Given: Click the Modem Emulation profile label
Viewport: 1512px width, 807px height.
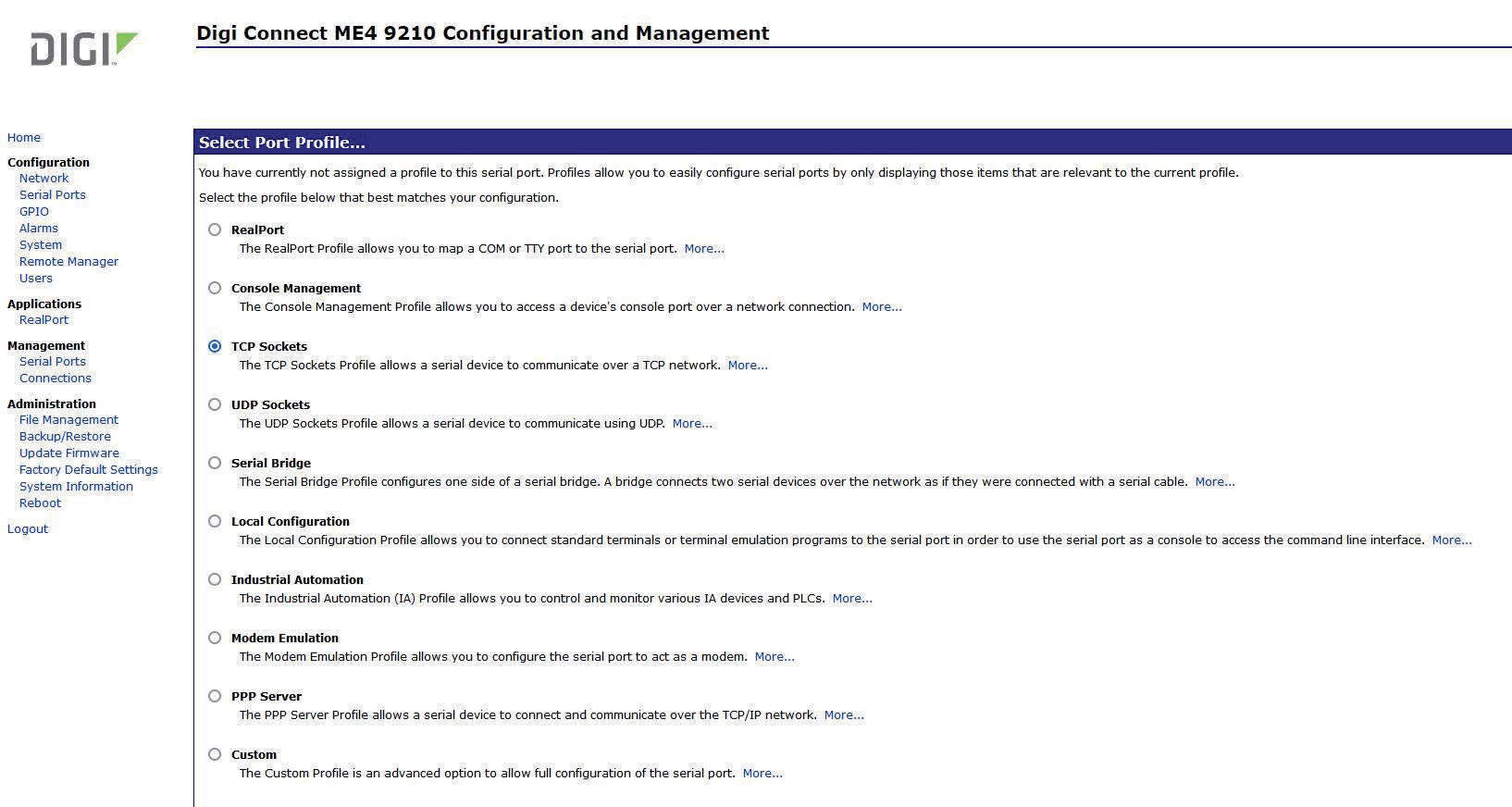Looking at the screenshot, I should click(x=285, y=638).
